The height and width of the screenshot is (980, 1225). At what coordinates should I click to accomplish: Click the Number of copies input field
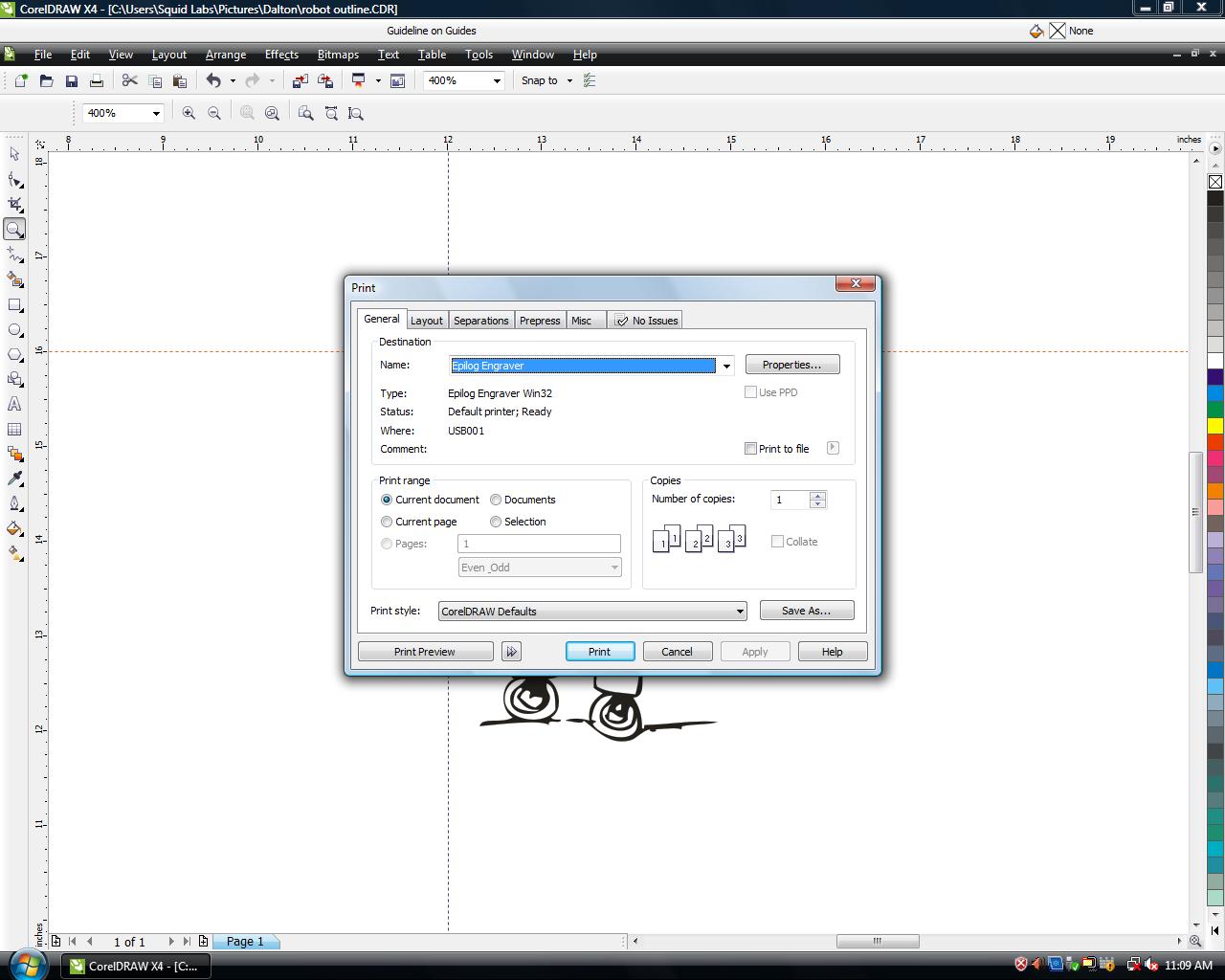[x=791, y=500]
